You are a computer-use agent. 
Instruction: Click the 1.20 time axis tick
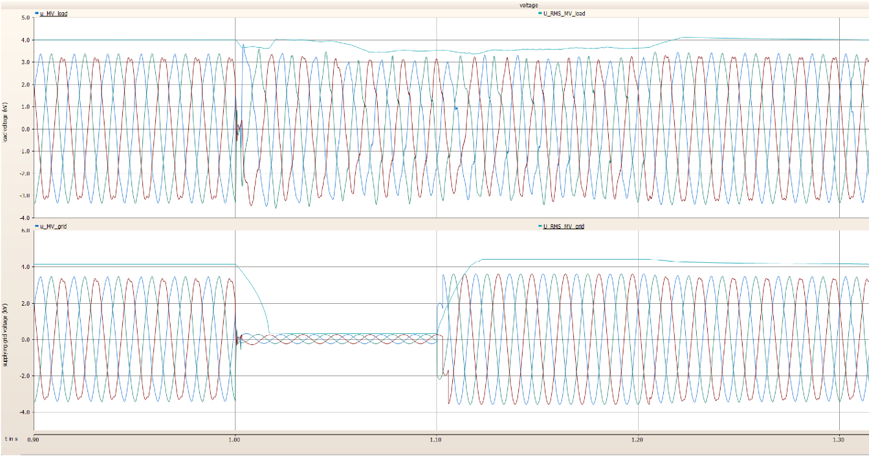pyautogui.click(x=638, y=439)
